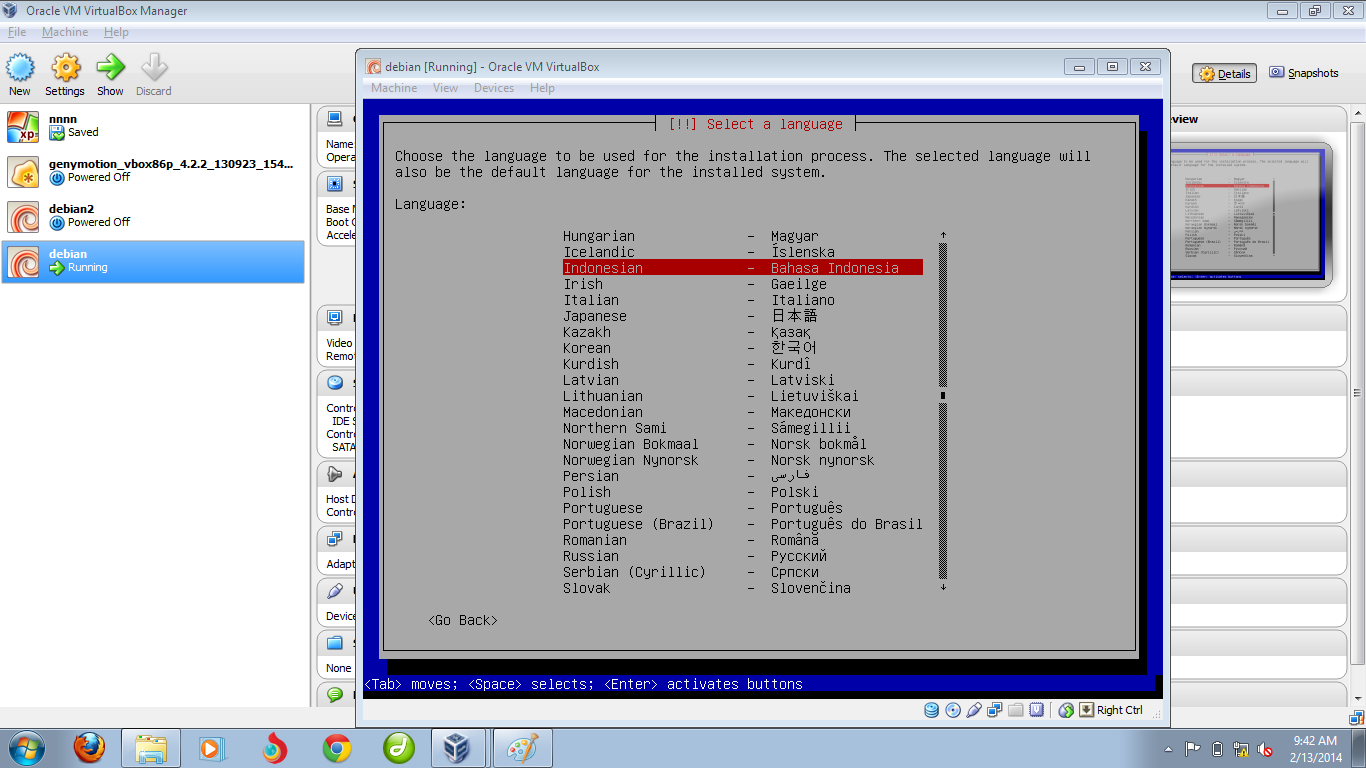Click the VirtualBox cube taskbar icon
The width and height of the screenshot is (1366, 768).
[458, 747]
